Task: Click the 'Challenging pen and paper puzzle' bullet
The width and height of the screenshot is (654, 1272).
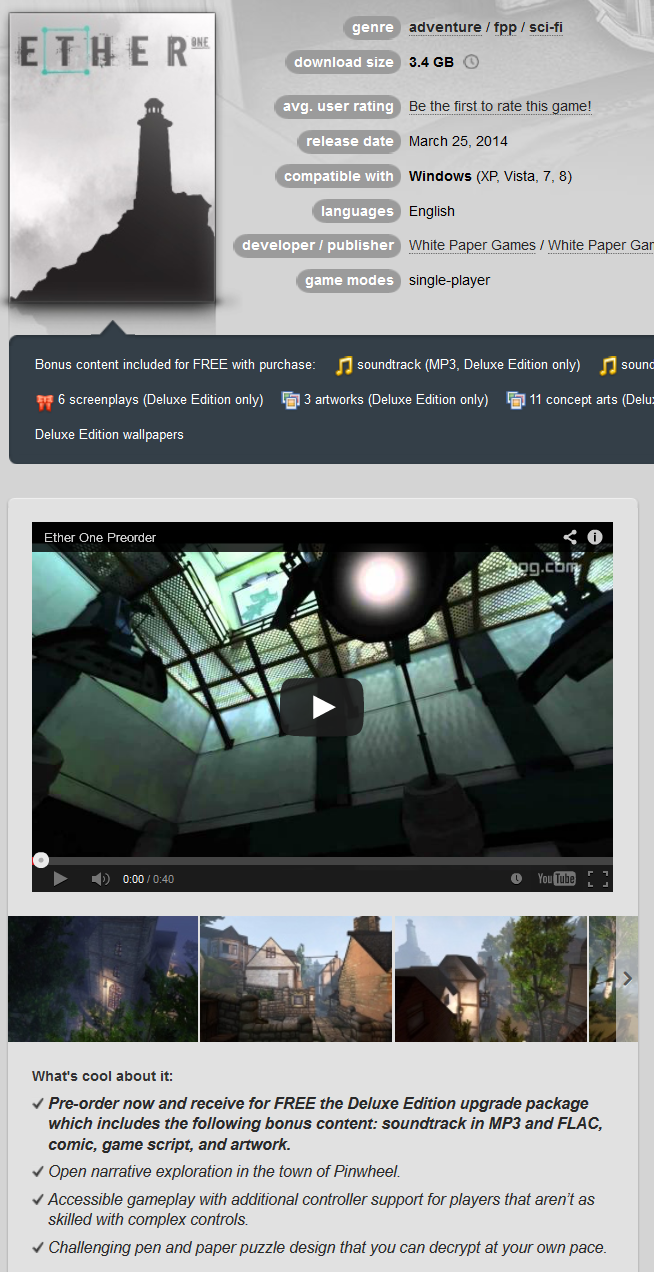Action: click(x=327, y=1247)
